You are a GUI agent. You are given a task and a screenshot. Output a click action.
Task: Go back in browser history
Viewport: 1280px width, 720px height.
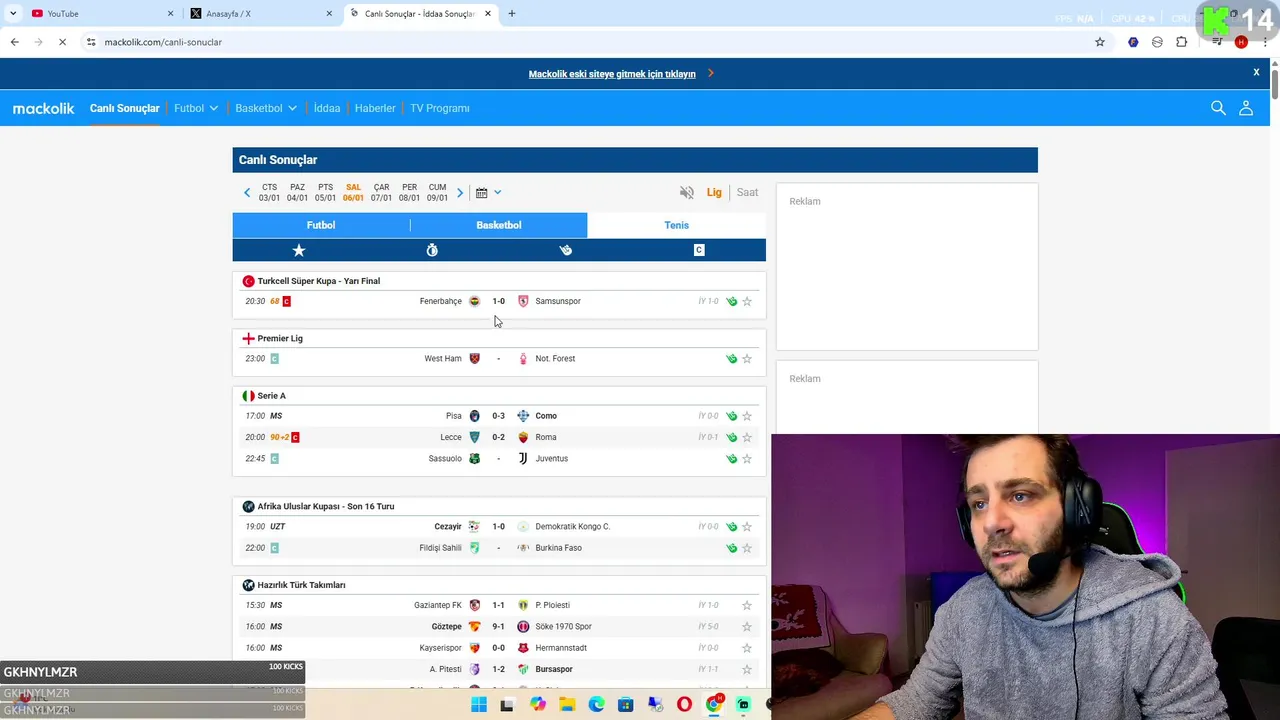click(x=14, y=42)
